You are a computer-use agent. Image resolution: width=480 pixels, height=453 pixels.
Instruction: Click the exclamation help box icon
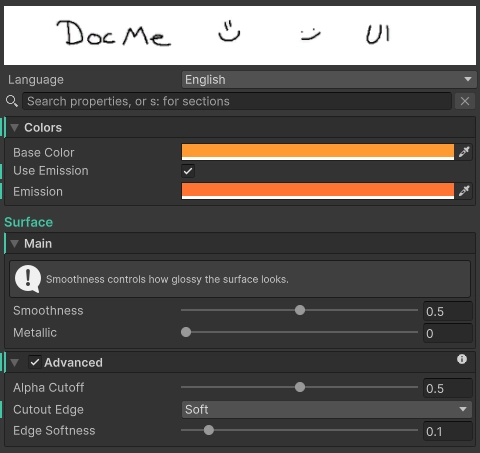(x=28, y=279)
